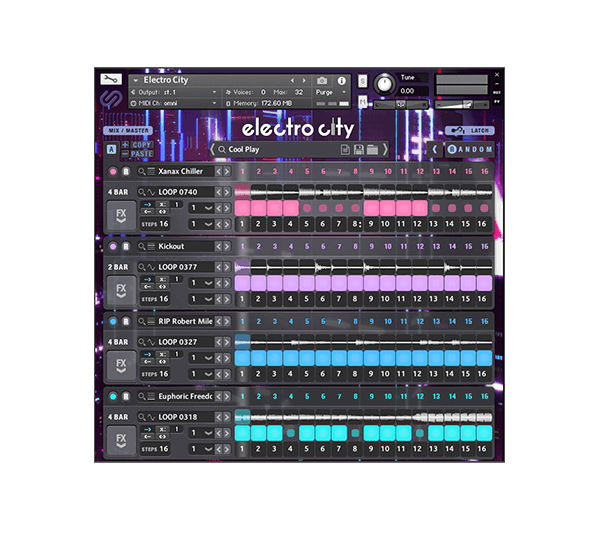Enable LATCH mode
The width and height of the screenshot is (600, 543).
click(x=470, y=130)
